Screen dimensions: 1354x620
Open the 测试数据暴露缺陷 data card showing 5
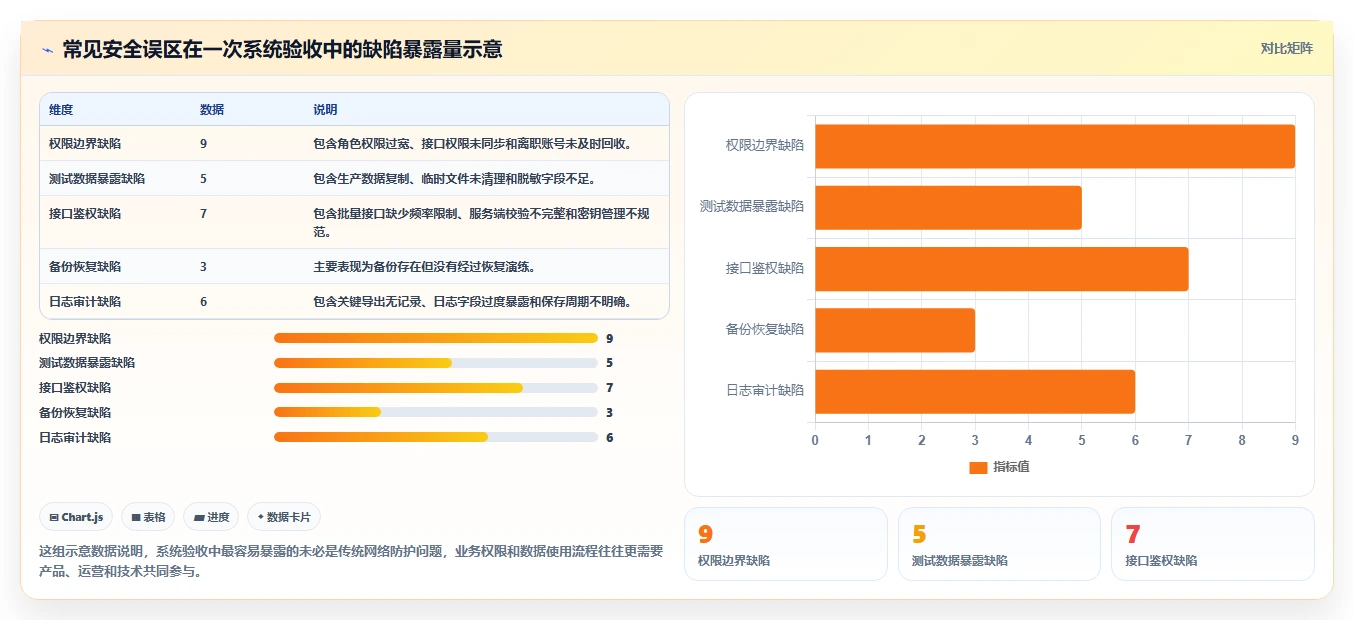[999, 544]
